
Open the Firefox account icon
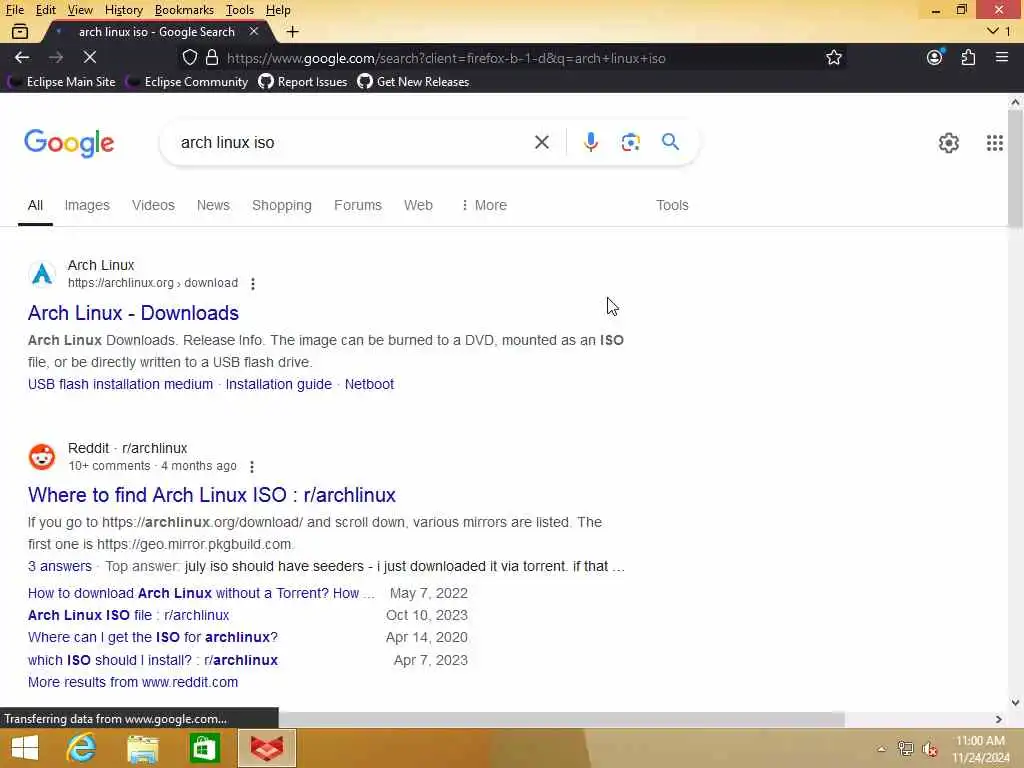pos(935,57)
